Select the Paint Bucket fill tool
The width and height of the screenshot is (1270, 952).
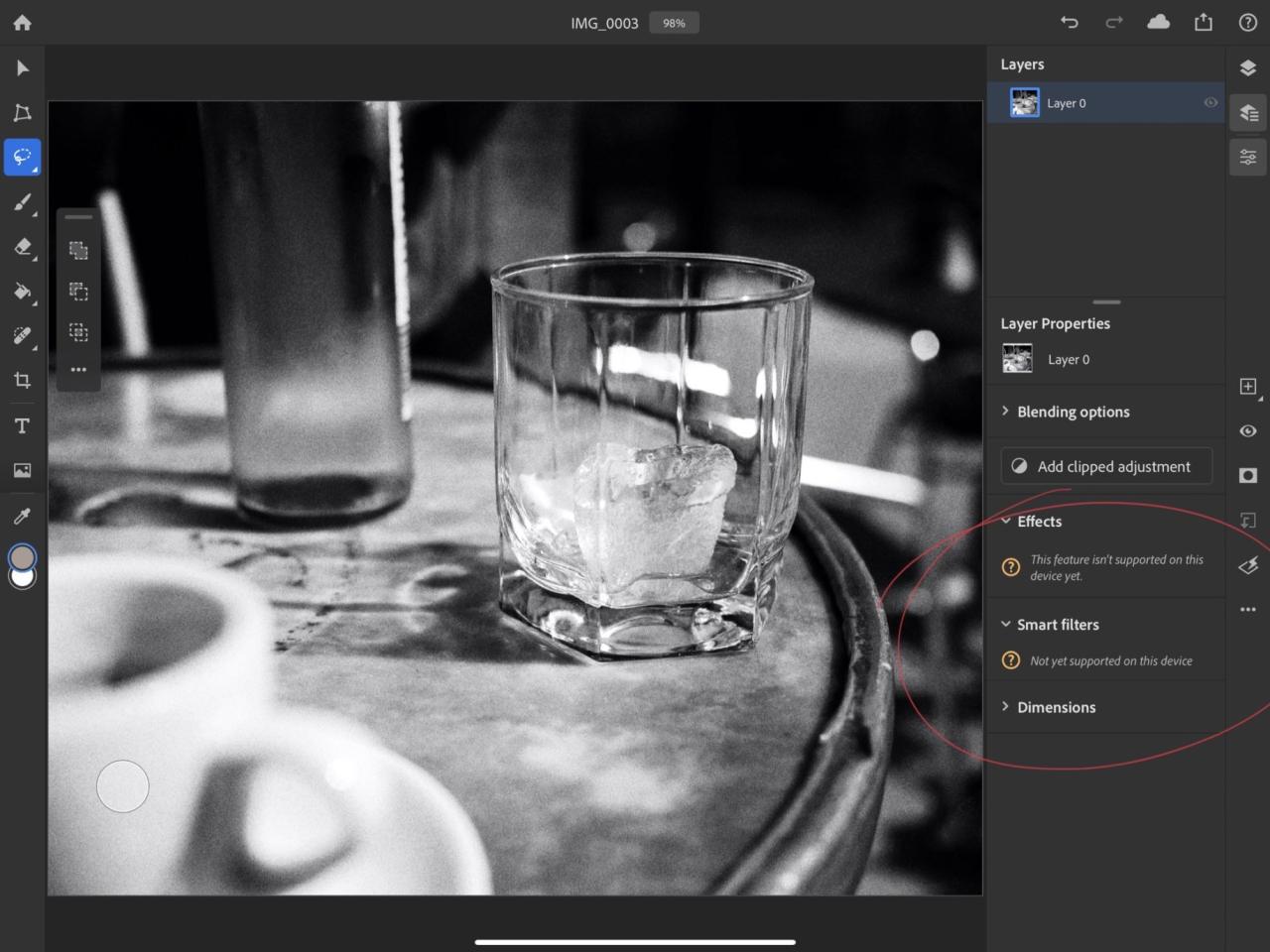22,292
